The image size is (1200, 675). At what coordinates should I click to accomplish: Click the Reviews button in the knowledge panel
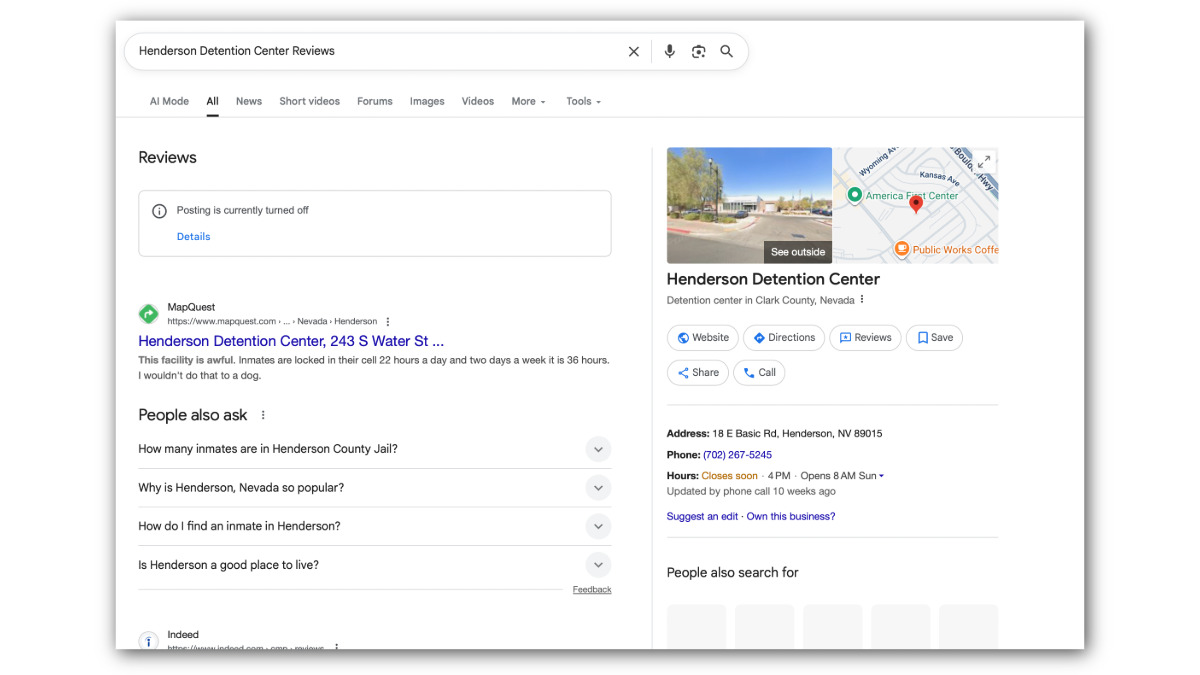pos(866,338)
